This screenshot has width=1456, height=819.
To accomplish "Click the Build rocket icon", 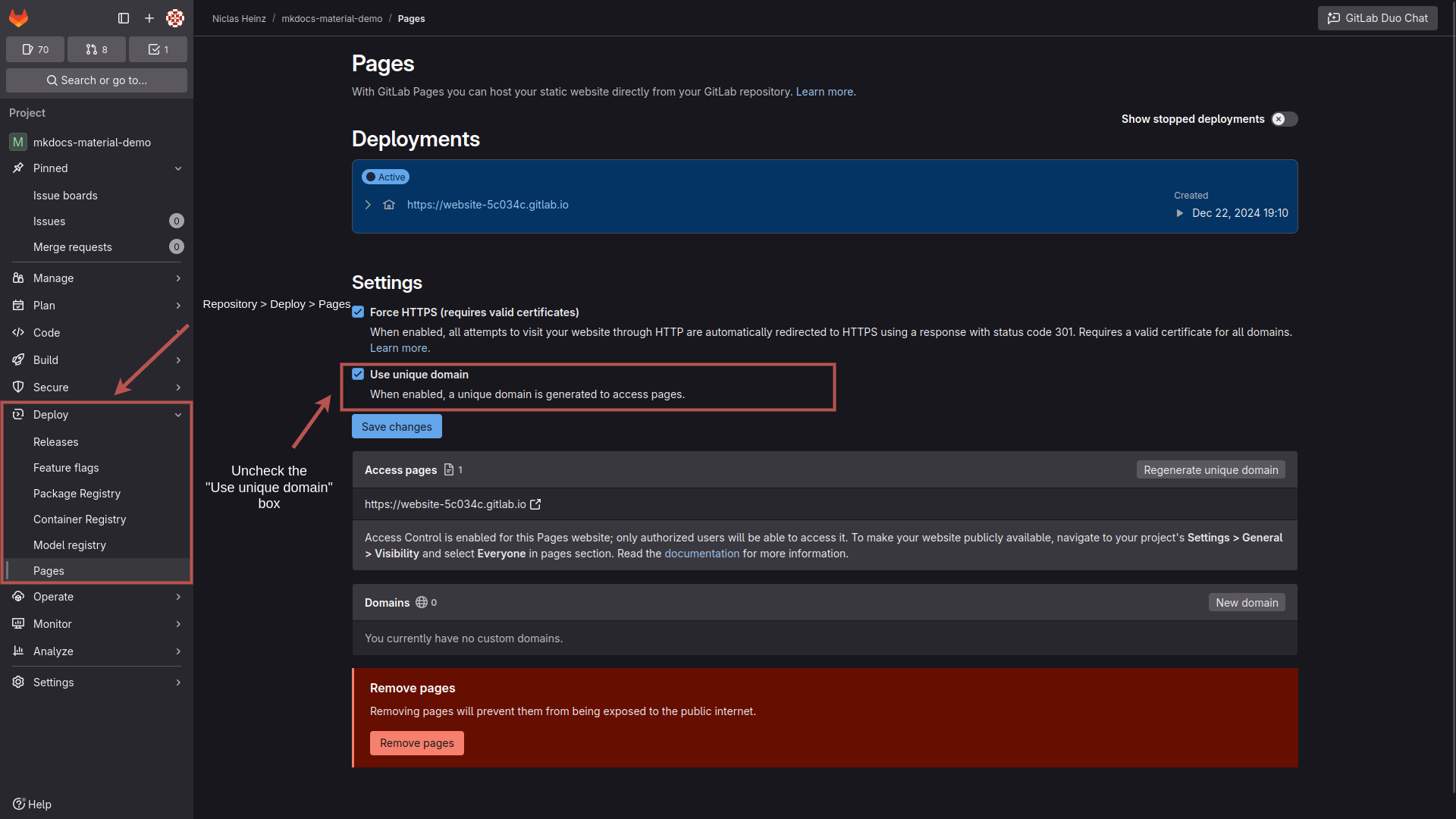I will coord(18,360).
